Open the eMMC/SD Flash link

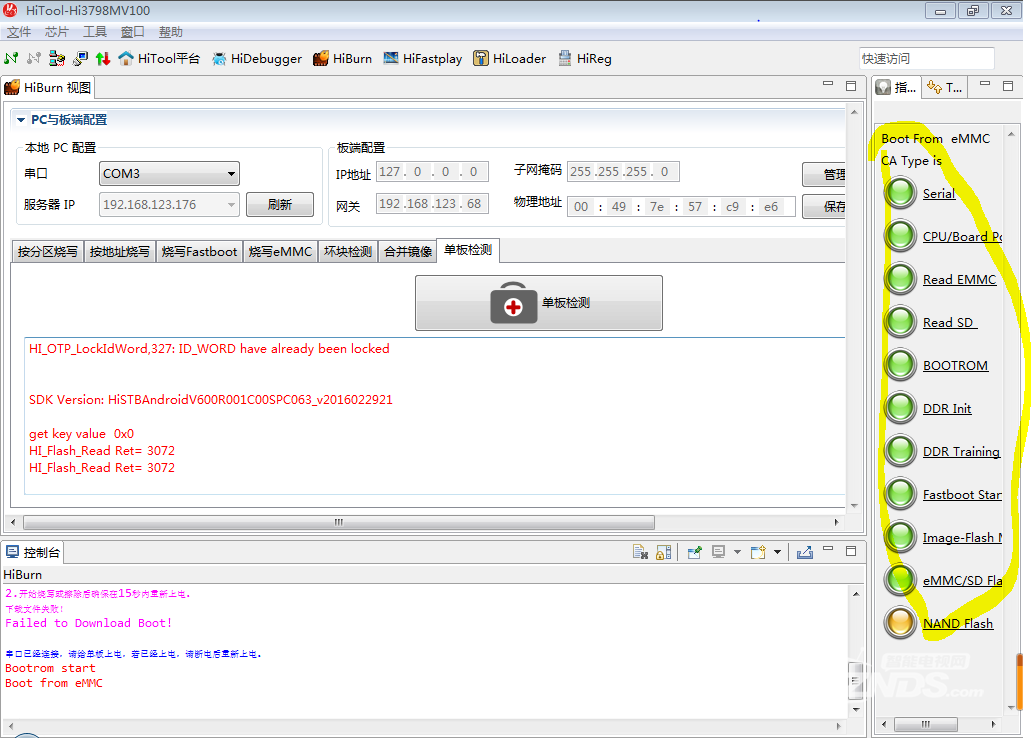[962, 581]
